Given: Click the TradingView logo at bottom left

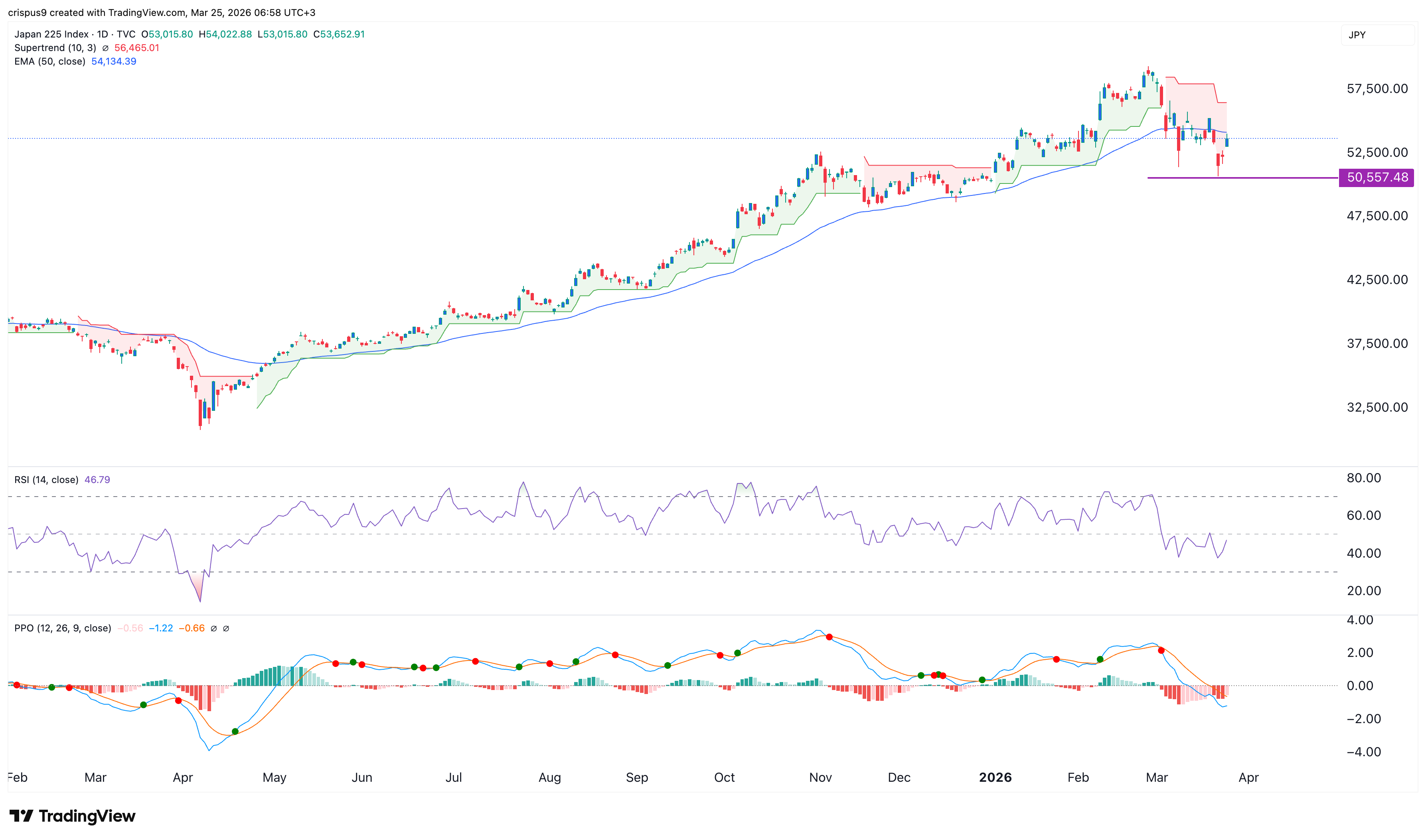Looking at the screenshot, I should coord(22,816).
